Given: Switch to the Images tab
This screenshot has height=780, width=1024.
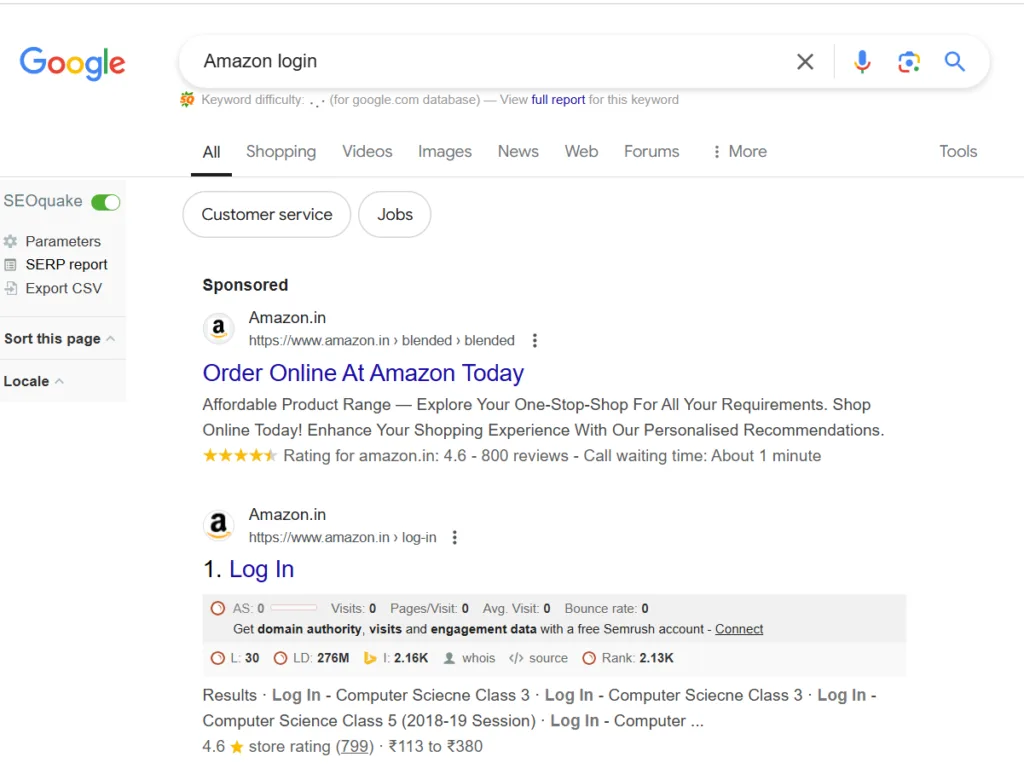Looking at the screenshot, I should click(445, 152).
